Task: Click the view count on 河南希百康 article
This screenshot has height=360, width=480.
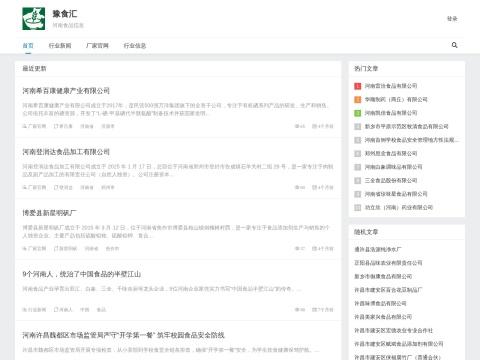Action: [x=300, y=126]
